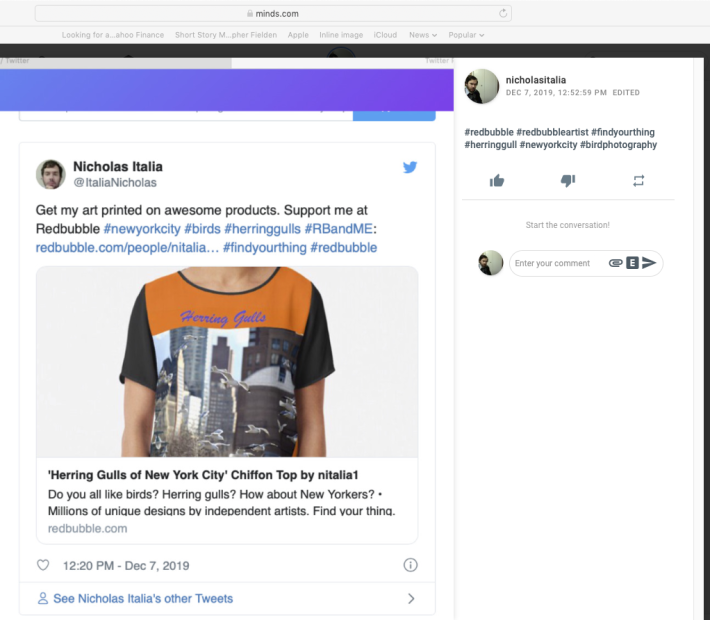
Task: Expand the Popular bookmarks dropdown
Action: [x=466, y=35]
